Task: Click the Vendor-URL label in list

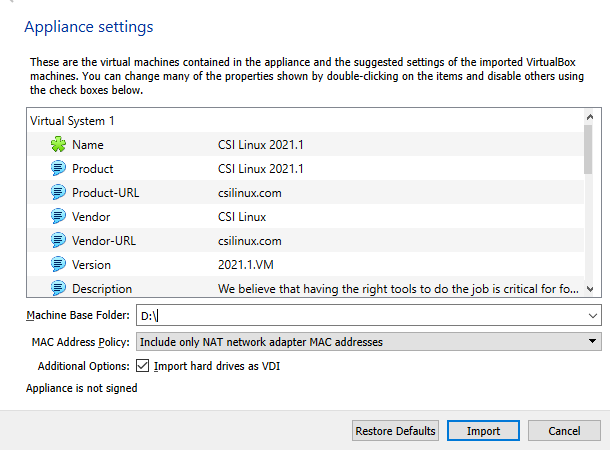Action: point(104,241)
